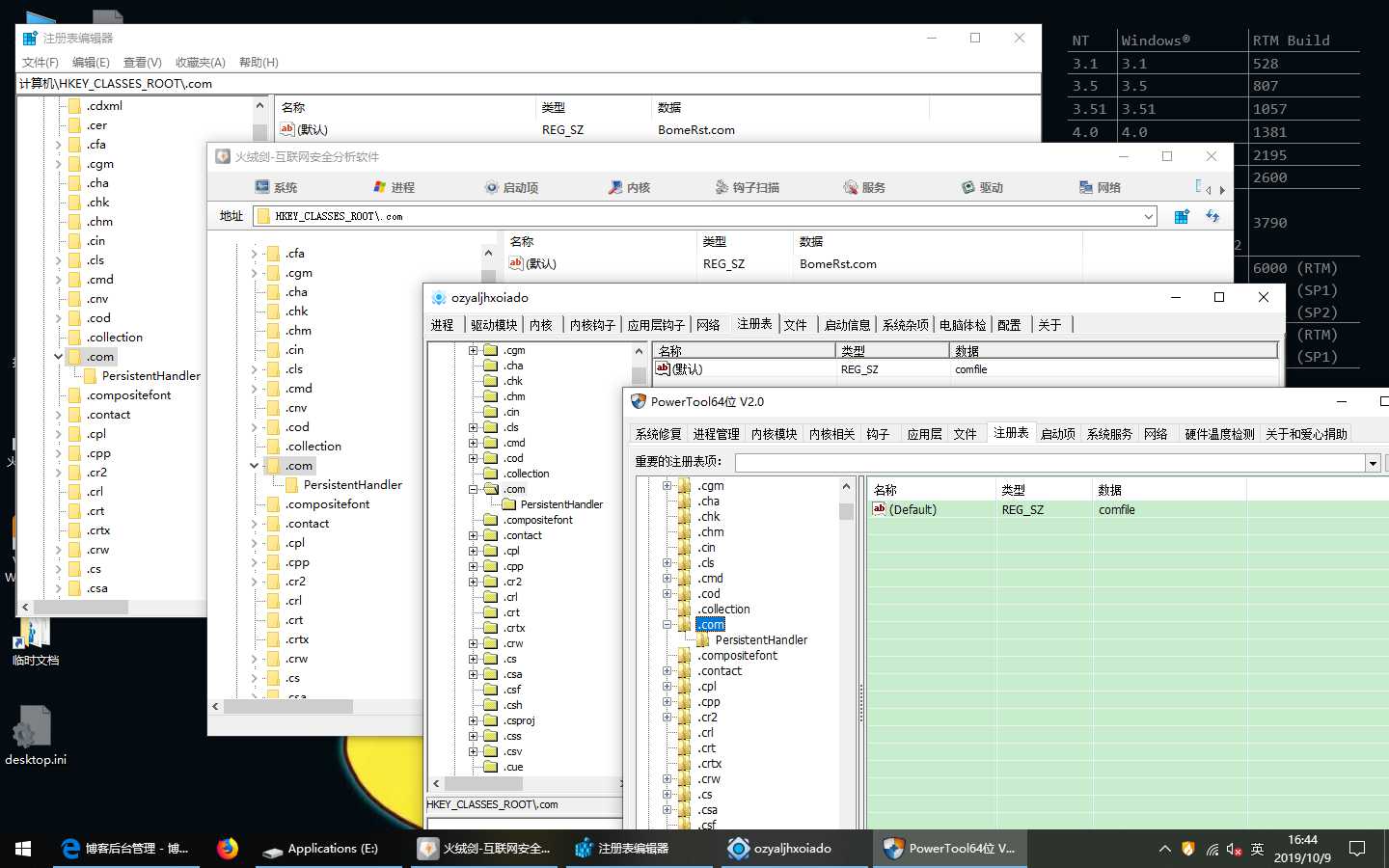Switch to ozyaljhxoiado taskbar item
Viewport: 1389px width, 868px height.
(x=793, y=849)
